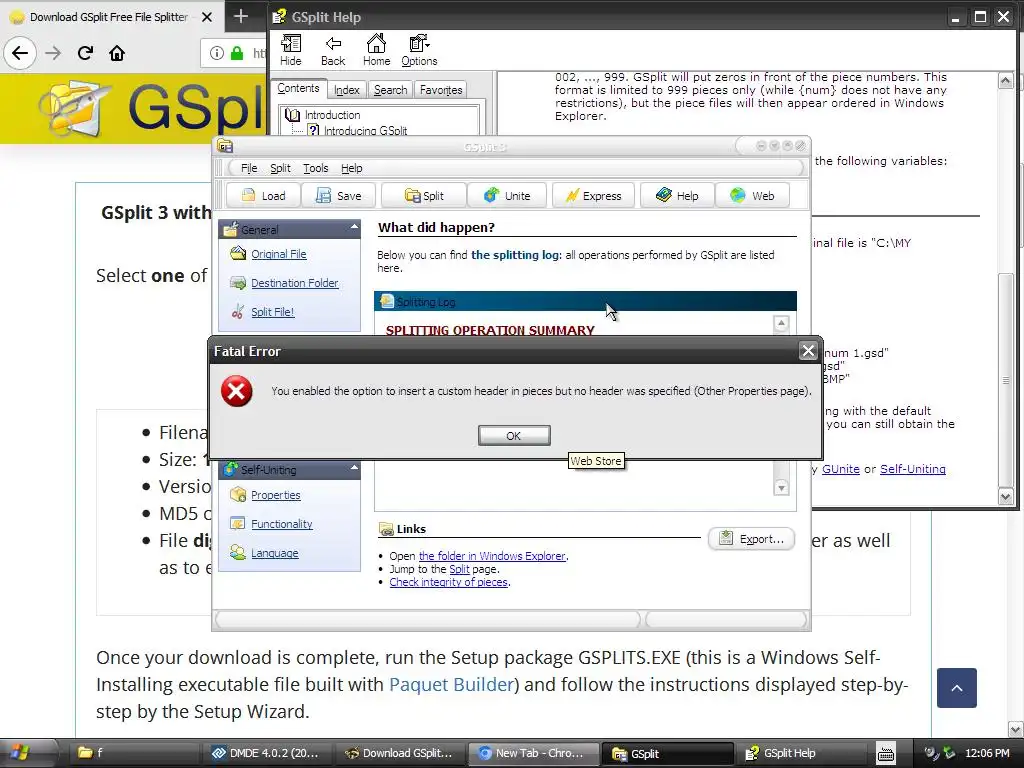The image size is (1024, 768).
Task: Switch to the Contents tab in Help
Action: 298,88
